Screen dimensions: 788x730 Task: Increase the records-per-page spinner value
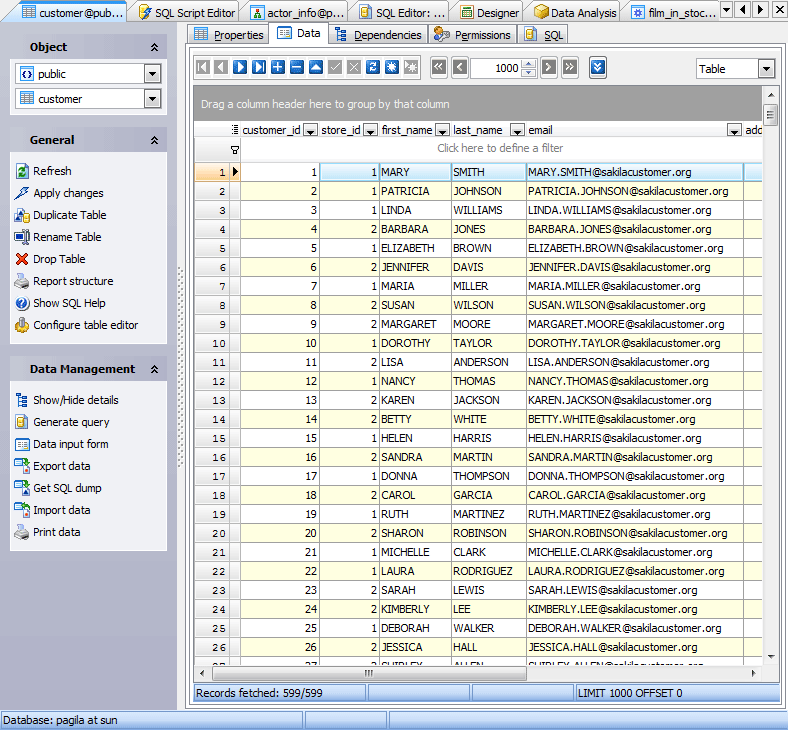(529, 63)
